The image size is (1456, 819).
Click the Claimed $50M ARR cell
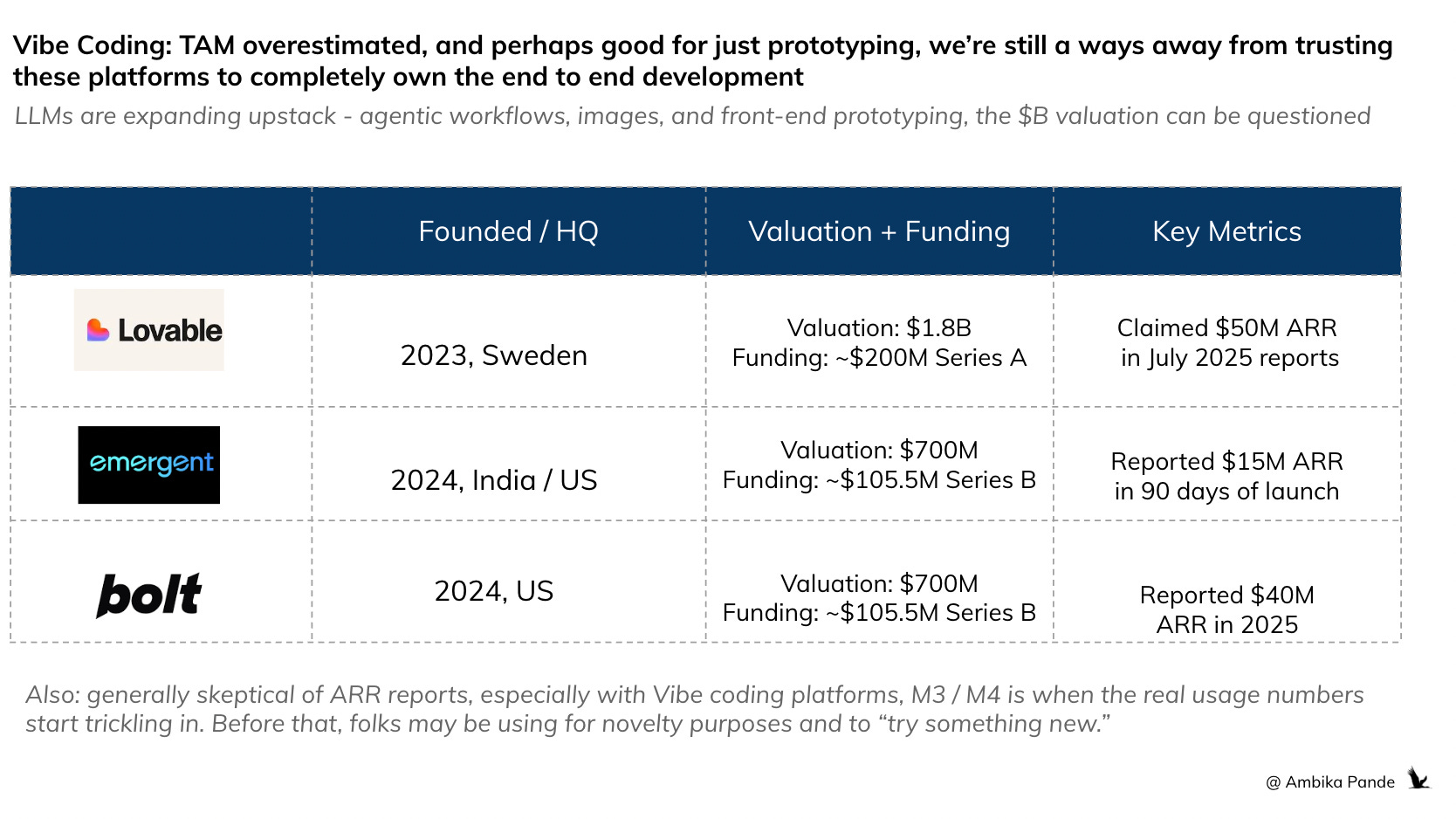tap(1227, 342)
